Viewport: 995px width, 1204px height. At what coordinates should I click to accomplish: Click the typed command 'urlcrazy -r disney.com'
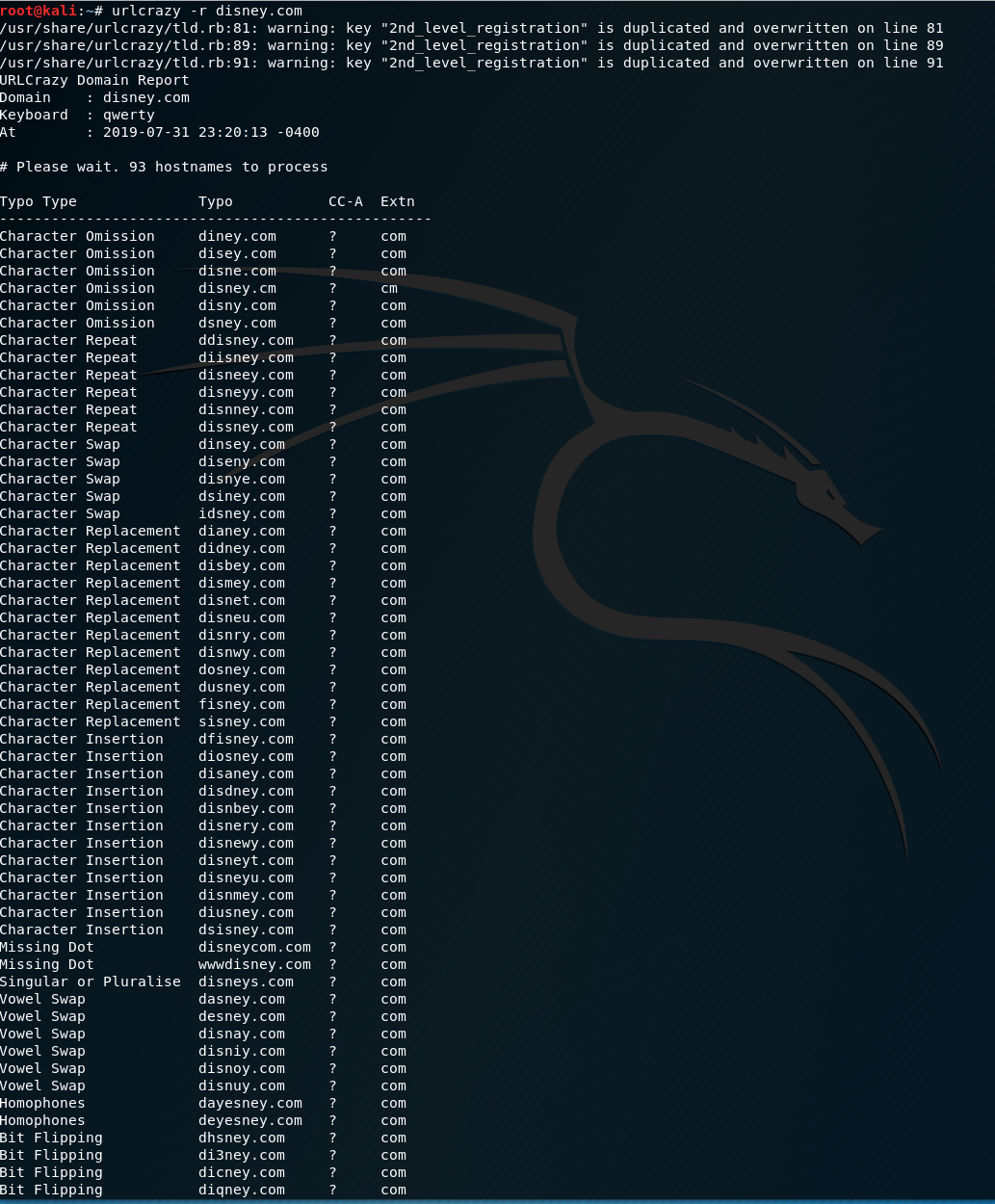coord(207,11)
